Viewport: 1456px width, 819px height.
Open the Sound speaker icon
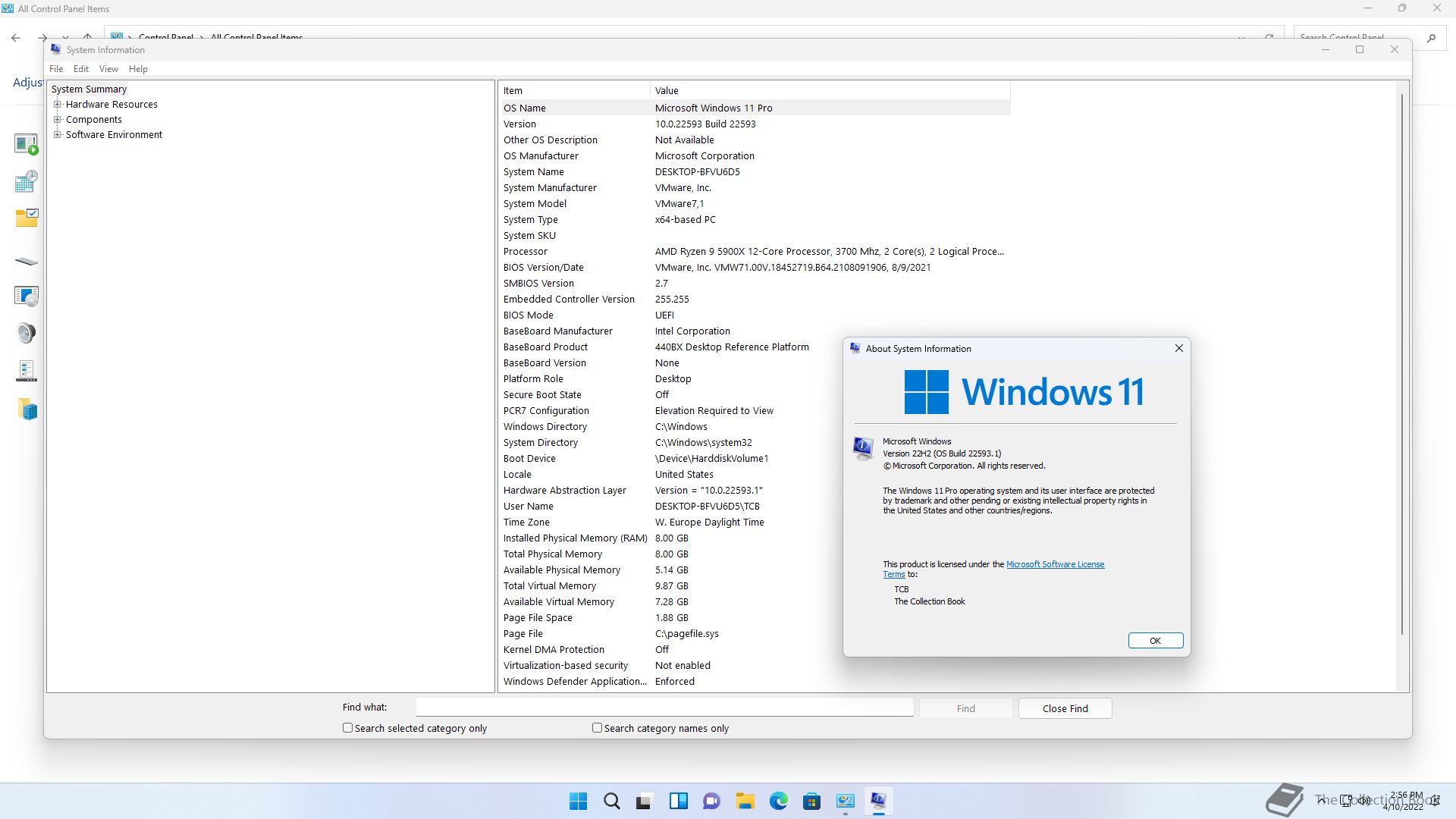(x=26, y=333)
